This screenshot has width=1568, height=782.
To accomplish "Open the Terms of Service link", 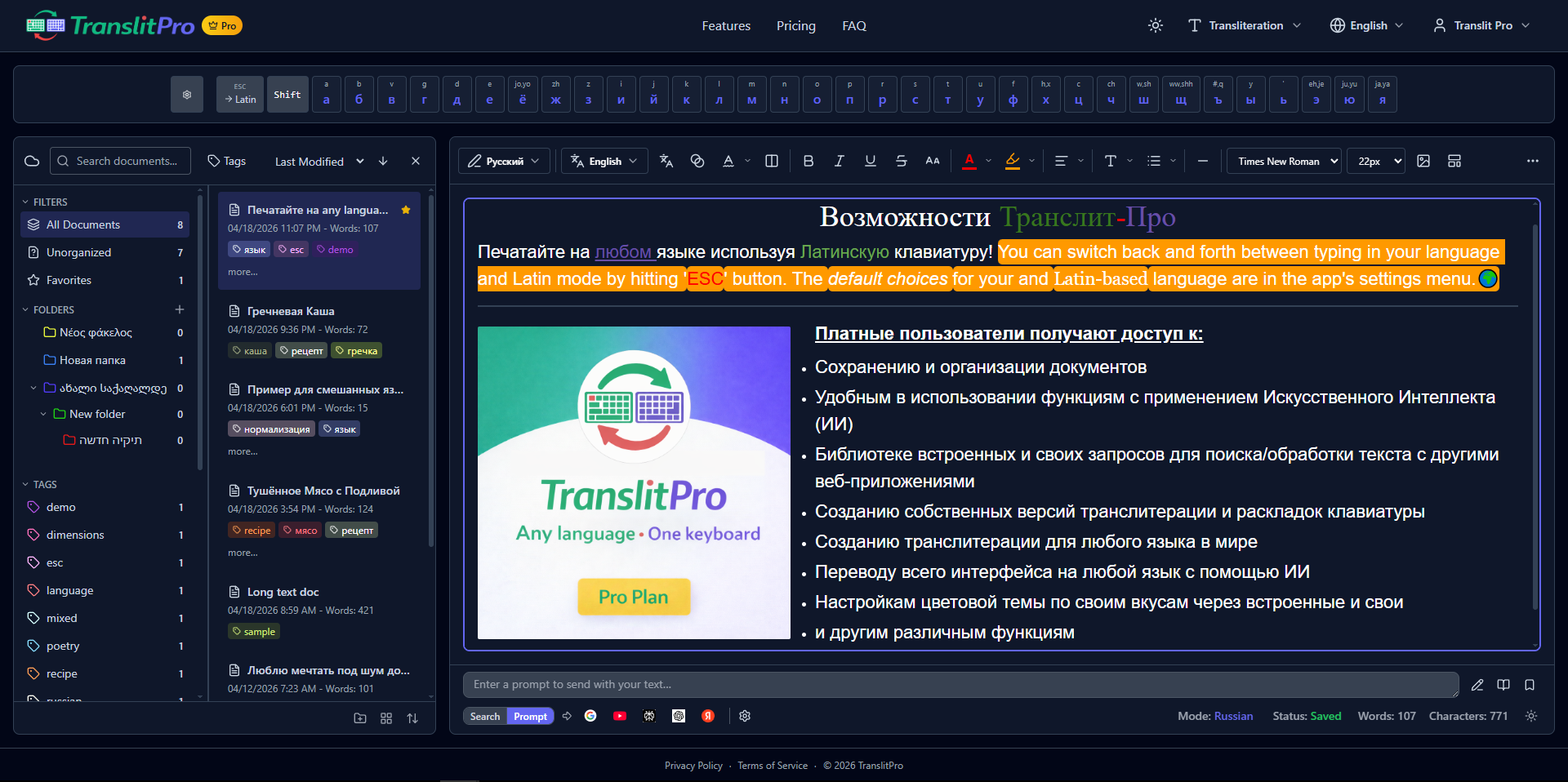I will (773, 766).
